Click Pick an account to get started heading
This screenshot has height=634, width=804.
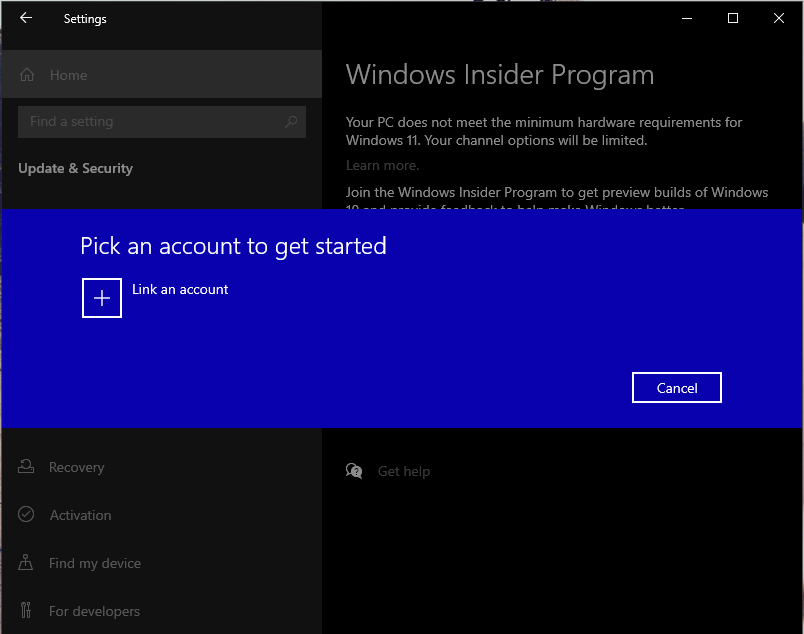233,246
